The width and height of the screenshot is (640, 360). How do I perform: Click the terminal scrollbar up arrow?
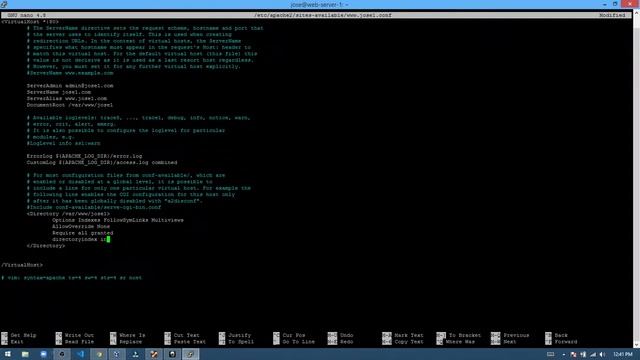(x=636, y=14)
